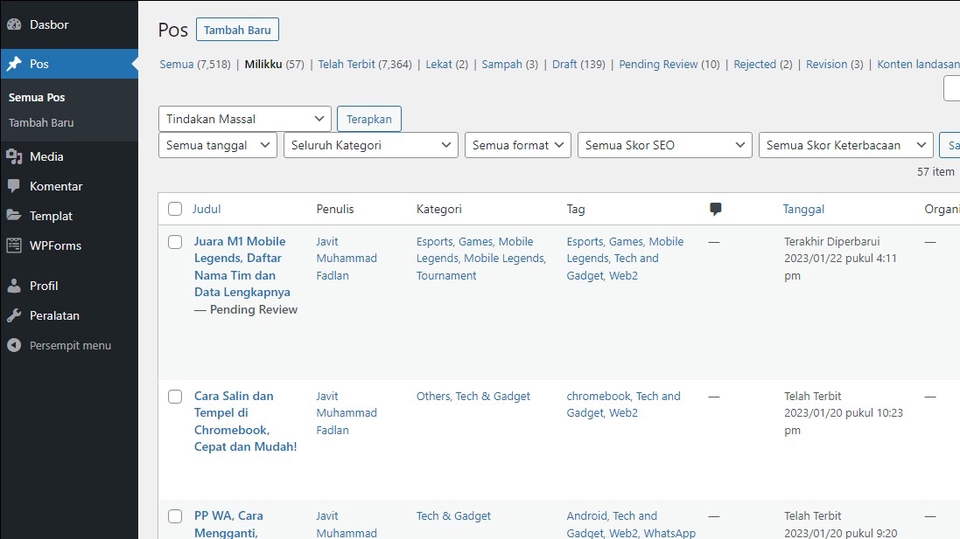Open Peralatan menu item
Screen dimensions: 960x539
point(54,315)
